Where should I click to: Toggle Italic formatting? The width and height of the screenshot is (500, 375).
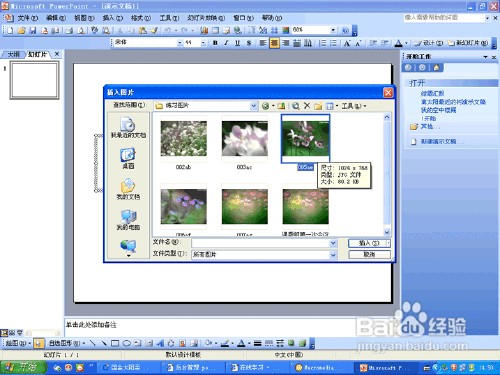pos(226,43)
